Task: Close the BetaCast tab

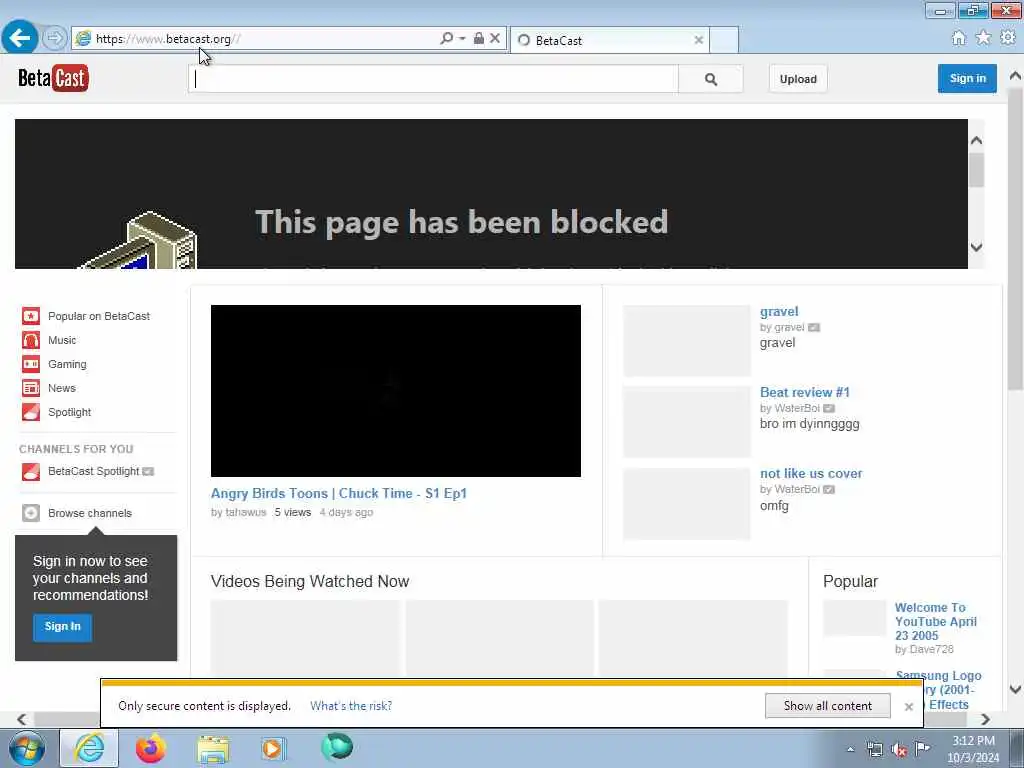Action: point(699,40)
